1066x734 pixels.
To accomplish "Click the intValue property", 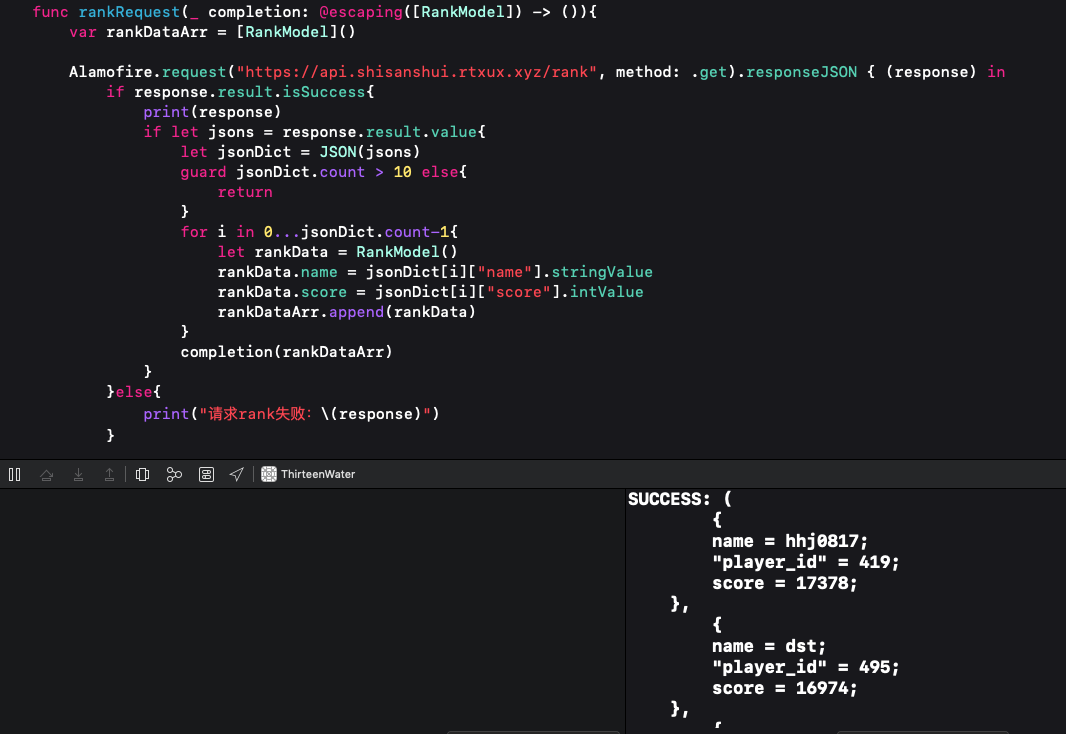I will click(606, 292).
